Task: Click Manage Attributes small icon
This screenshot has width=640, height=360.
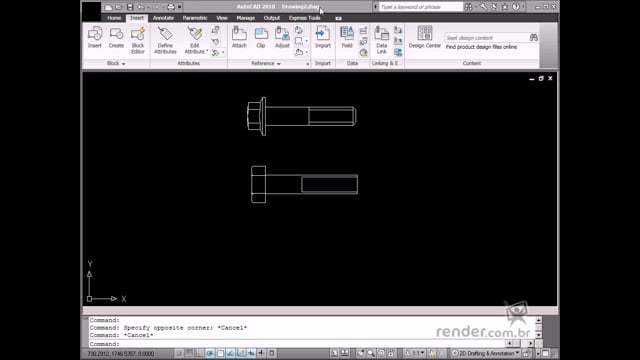Action: [x=216, y=30]
